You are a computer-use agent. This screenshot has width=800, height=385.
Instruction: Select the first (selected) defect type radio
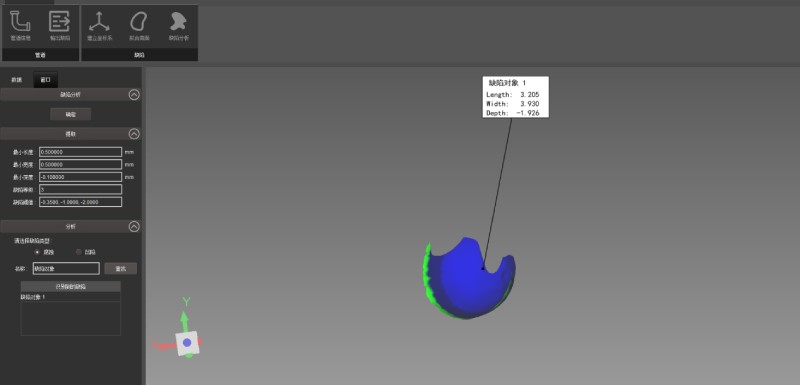pyautogui.click(x=37, y=252)
